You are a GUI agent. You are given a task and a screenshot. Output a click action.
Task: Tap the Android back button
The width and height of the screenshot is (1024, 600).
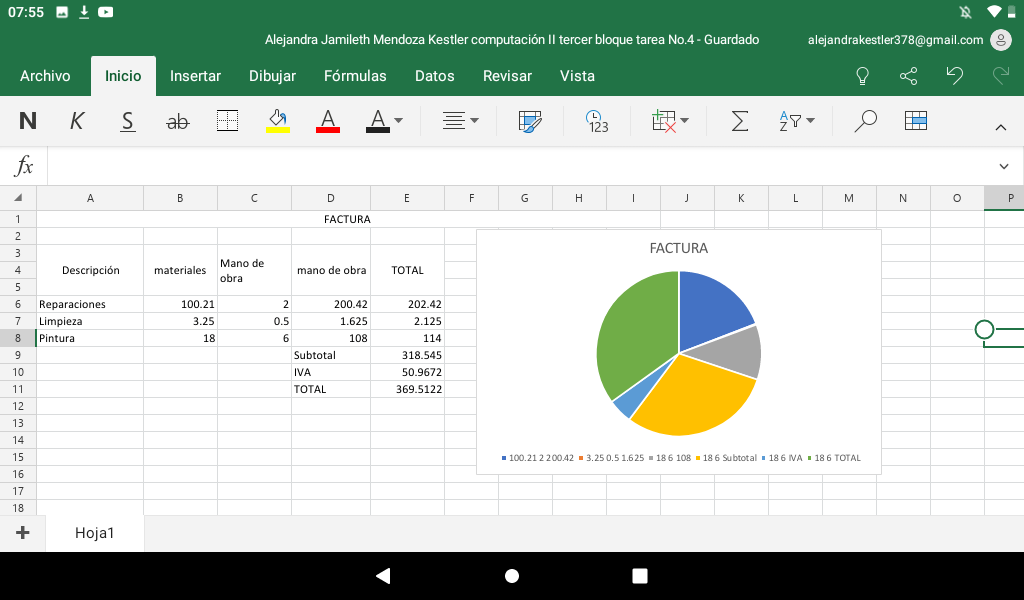[x=383, y=575]
